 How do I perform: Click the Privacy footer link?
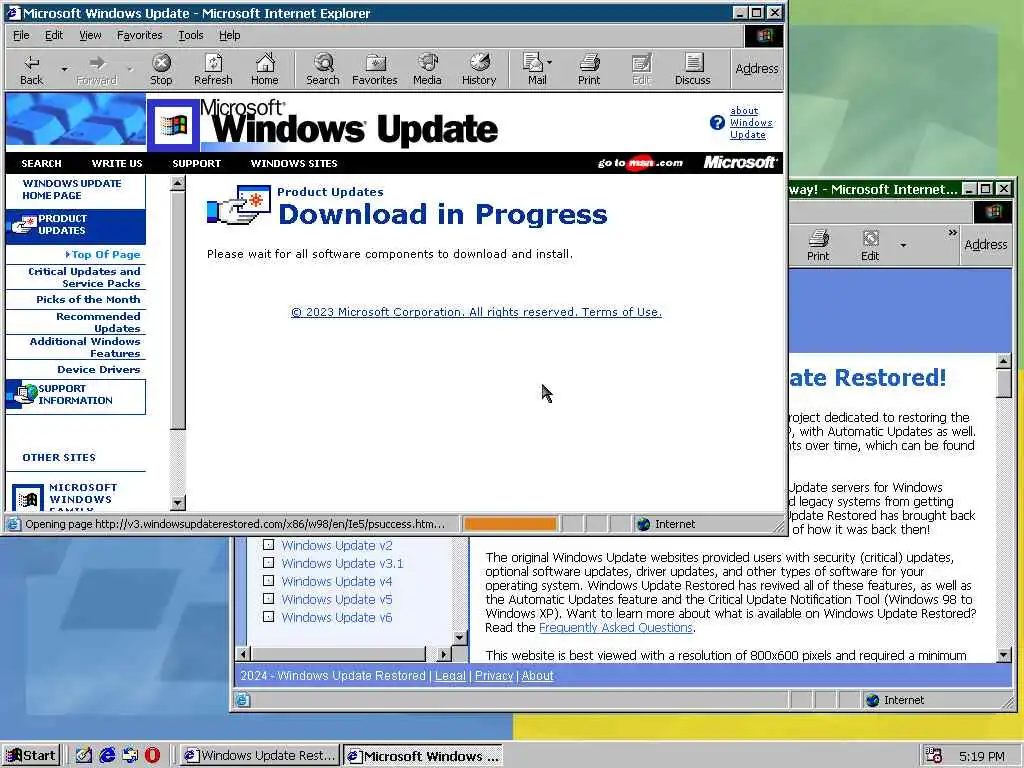pyautogui.click(x=494, y=675)
